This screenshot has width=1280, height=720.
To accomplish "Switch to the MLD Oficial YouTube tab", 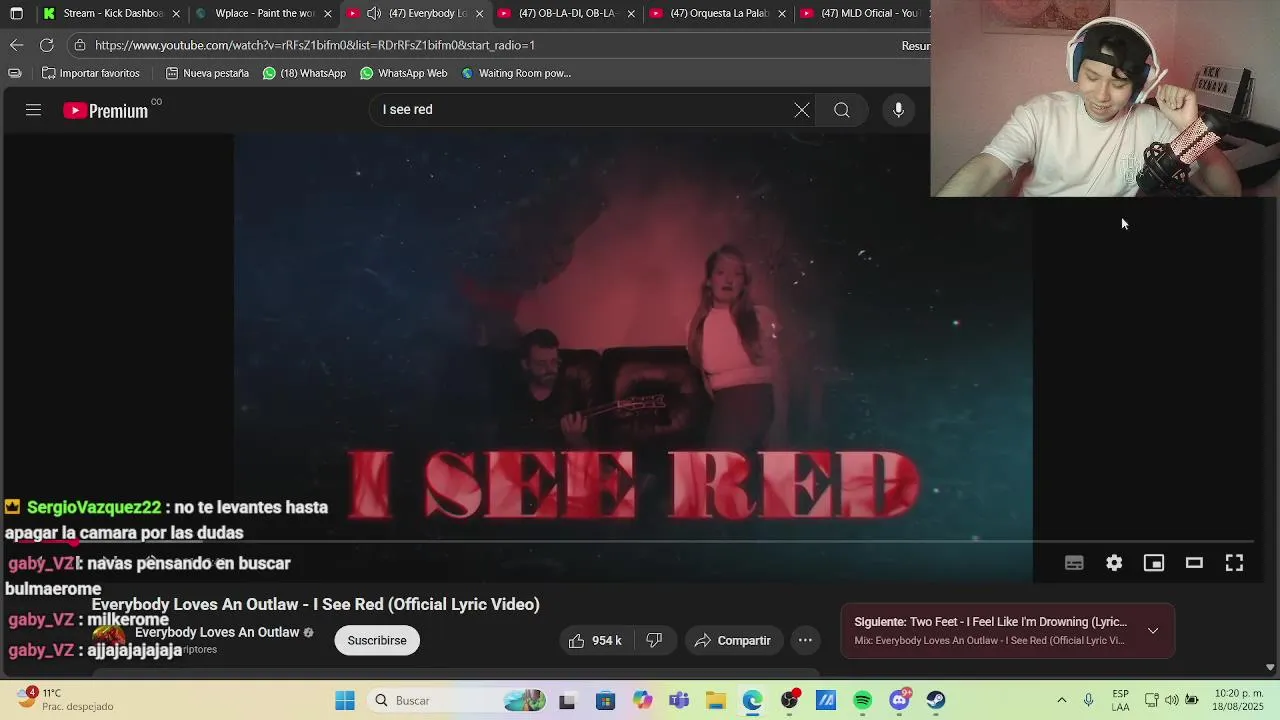I will 860,13.
